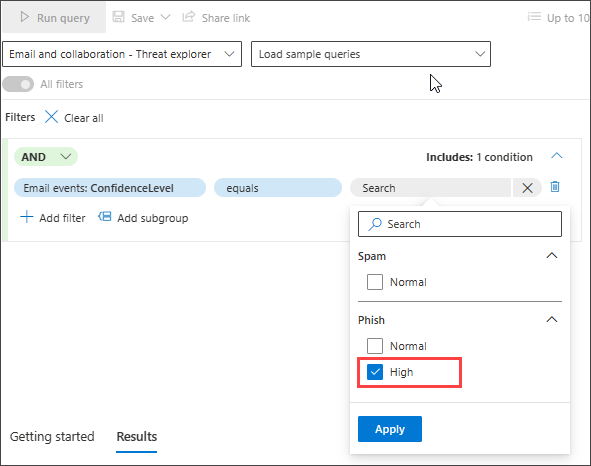Check Normal under Spam
This screenshot has height=466, width=591.
[375, 282]
